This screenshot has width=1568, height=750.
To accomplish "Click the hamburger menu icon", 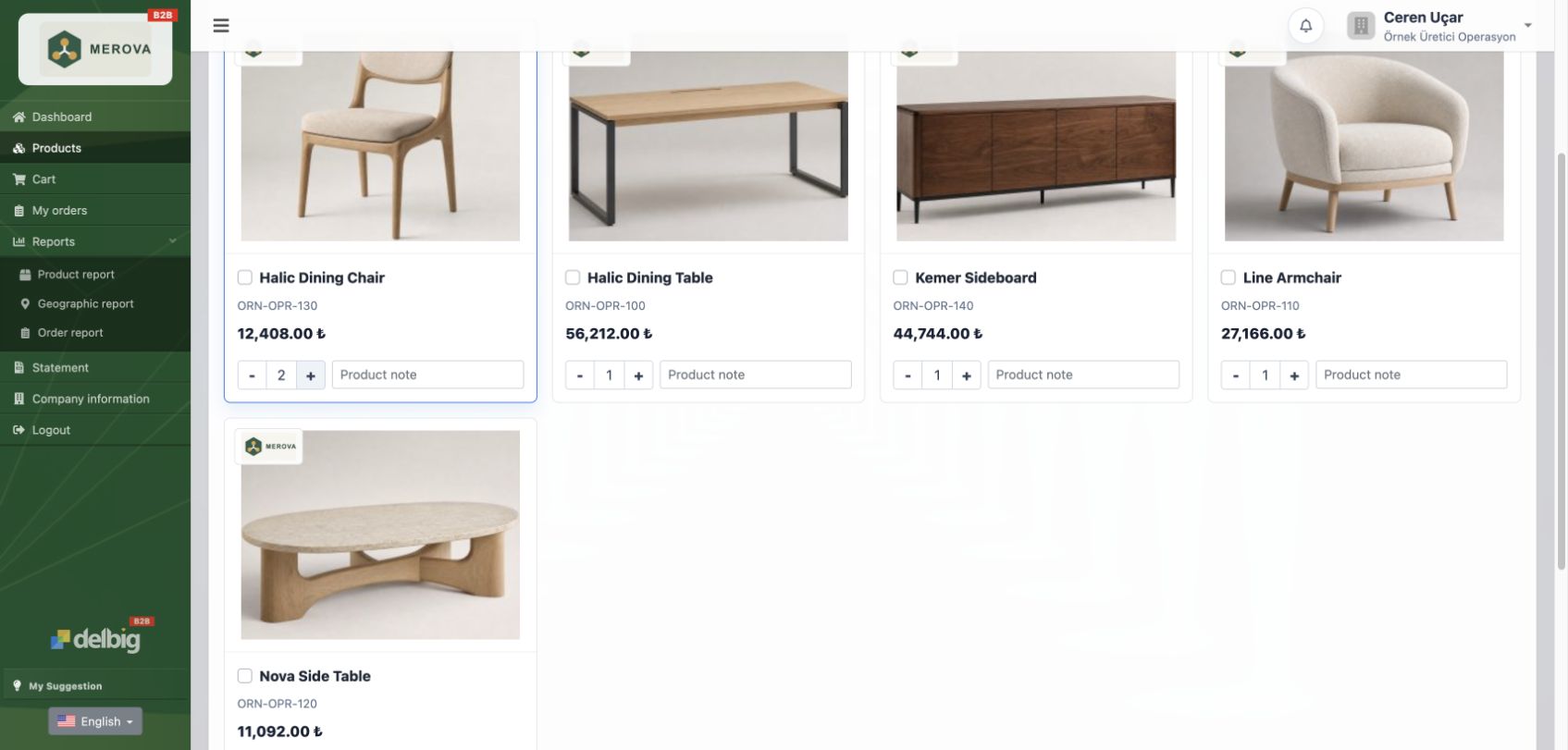I will pyautogui.click(x=221, y=25).
